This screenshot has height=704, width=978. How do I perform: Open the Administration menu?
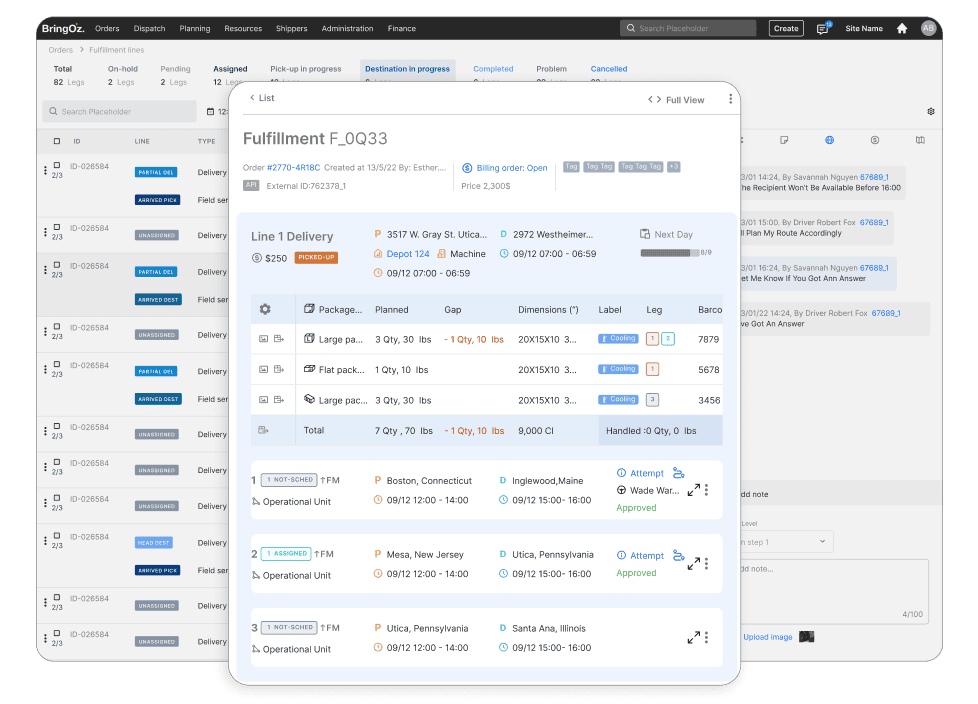pyautogui.click(x=347, y=29)
